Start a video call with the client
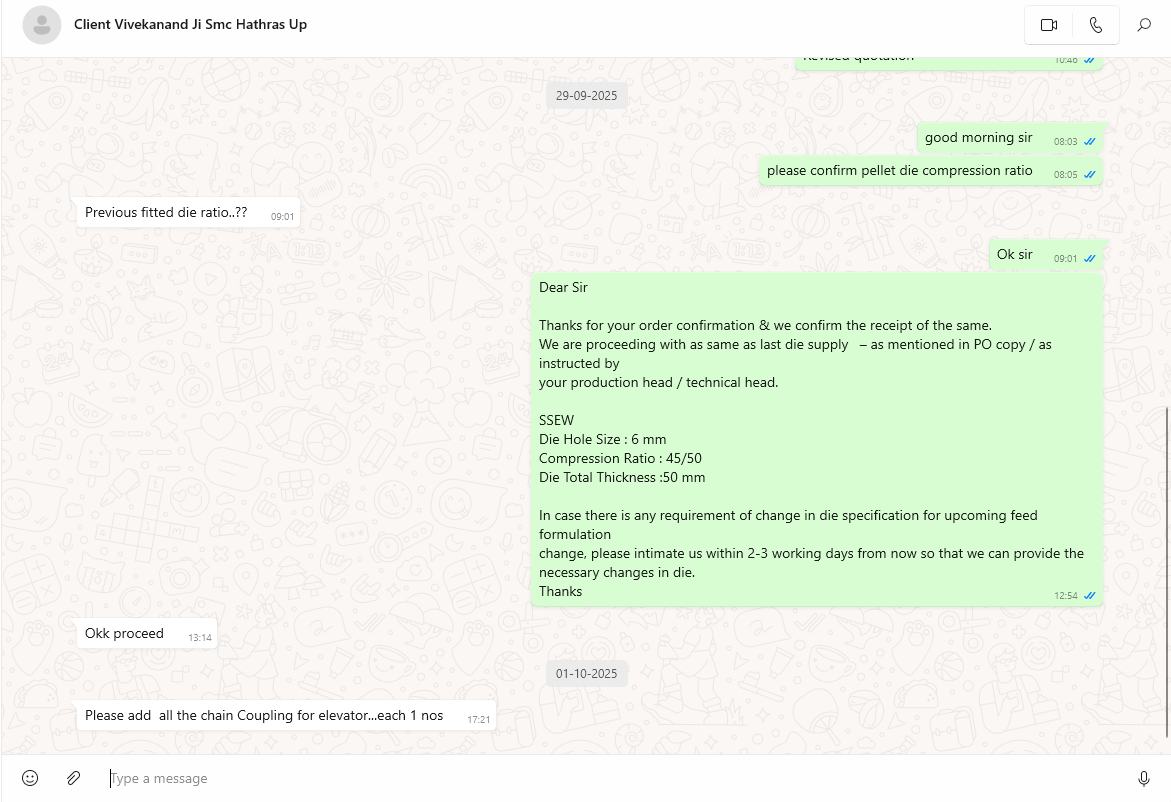Image resolution: width=1171 pixels, height=802 pixels. [x=1049, y=25]
